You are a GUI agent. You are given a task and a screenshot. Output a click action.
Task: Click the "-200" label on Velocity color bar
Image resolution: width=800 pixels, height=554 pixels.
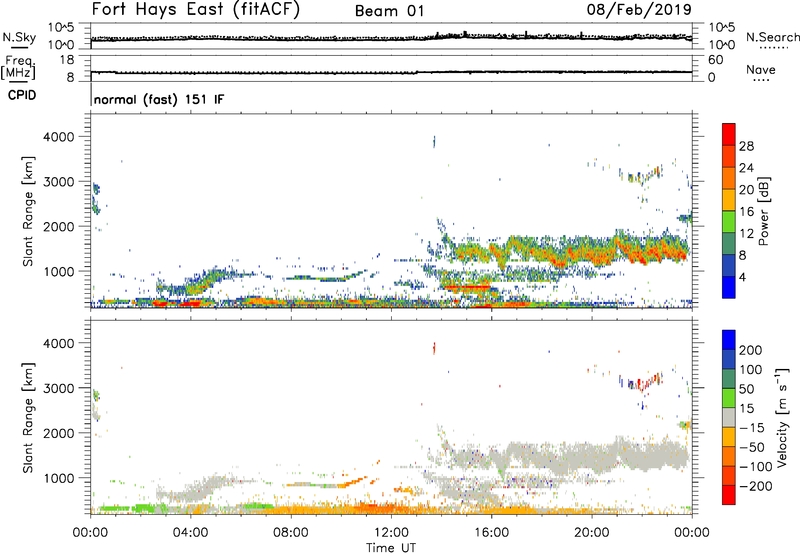tap(756, 486)
